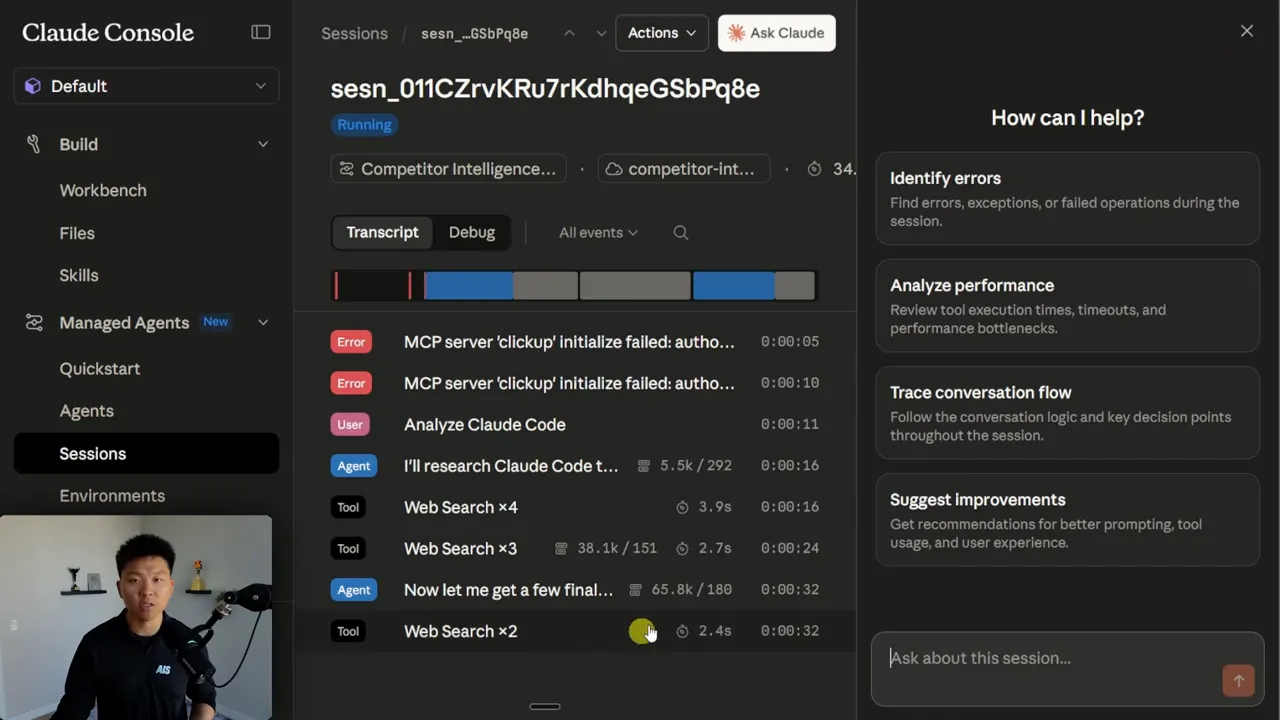Collapse the Managed Agents section chevron

coord(263,322)
